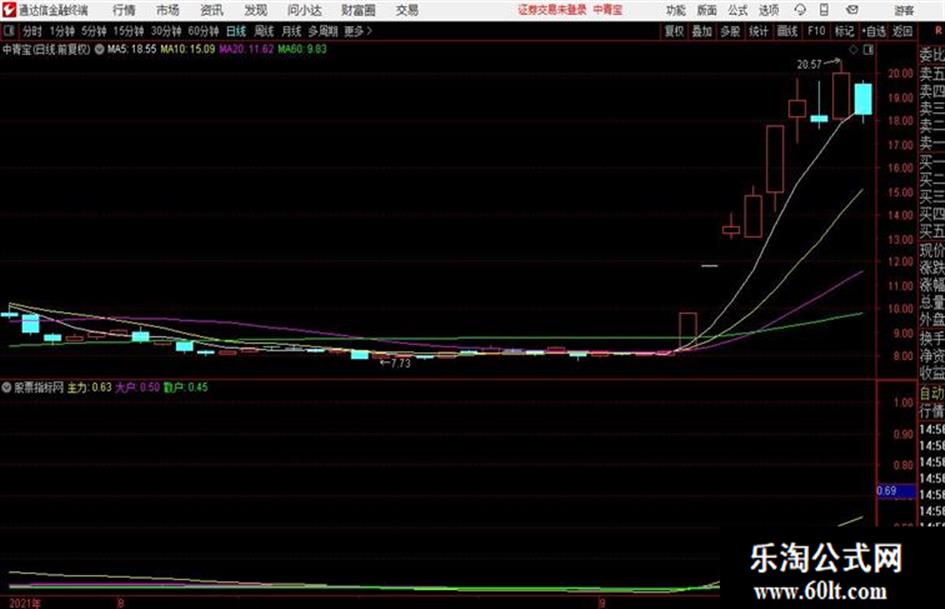Open the mobile phone icon

pos(824,10)
